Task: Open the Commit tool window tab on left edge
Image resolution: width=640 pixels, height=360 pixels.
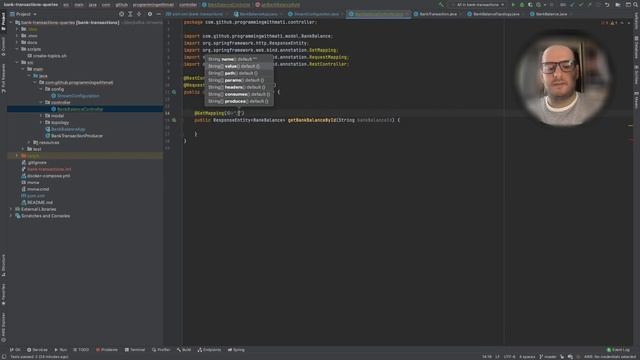Action: (x=3, y=47)
